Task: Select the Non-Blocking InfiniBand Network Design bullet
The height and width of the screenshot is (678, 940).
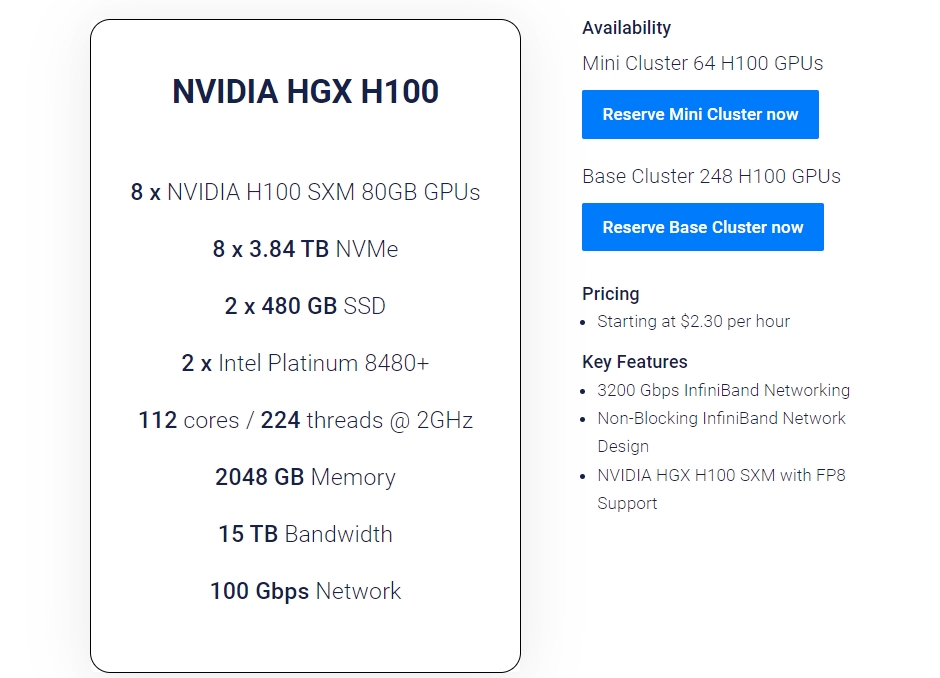Action: coord(721,431)
